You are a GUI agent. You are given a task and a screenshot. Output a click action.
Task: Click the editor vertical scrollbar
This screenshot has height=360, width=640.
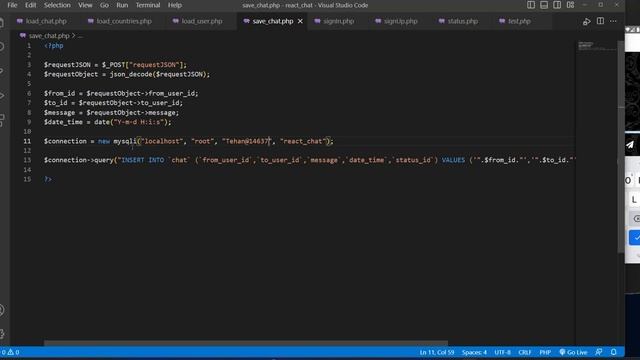coord(621,147)
